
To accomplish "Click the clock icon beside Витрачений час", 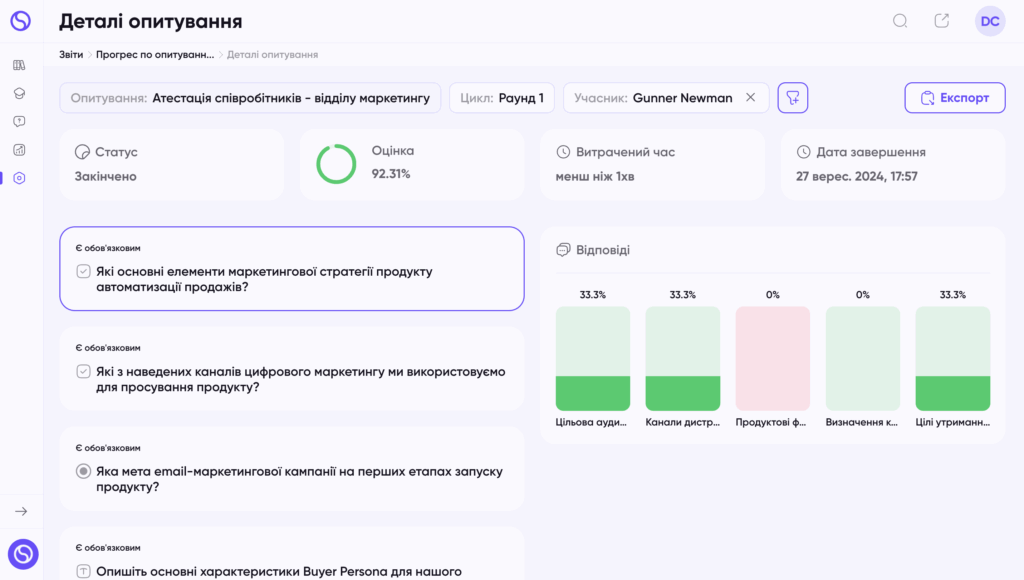I will tap(563, 152).
